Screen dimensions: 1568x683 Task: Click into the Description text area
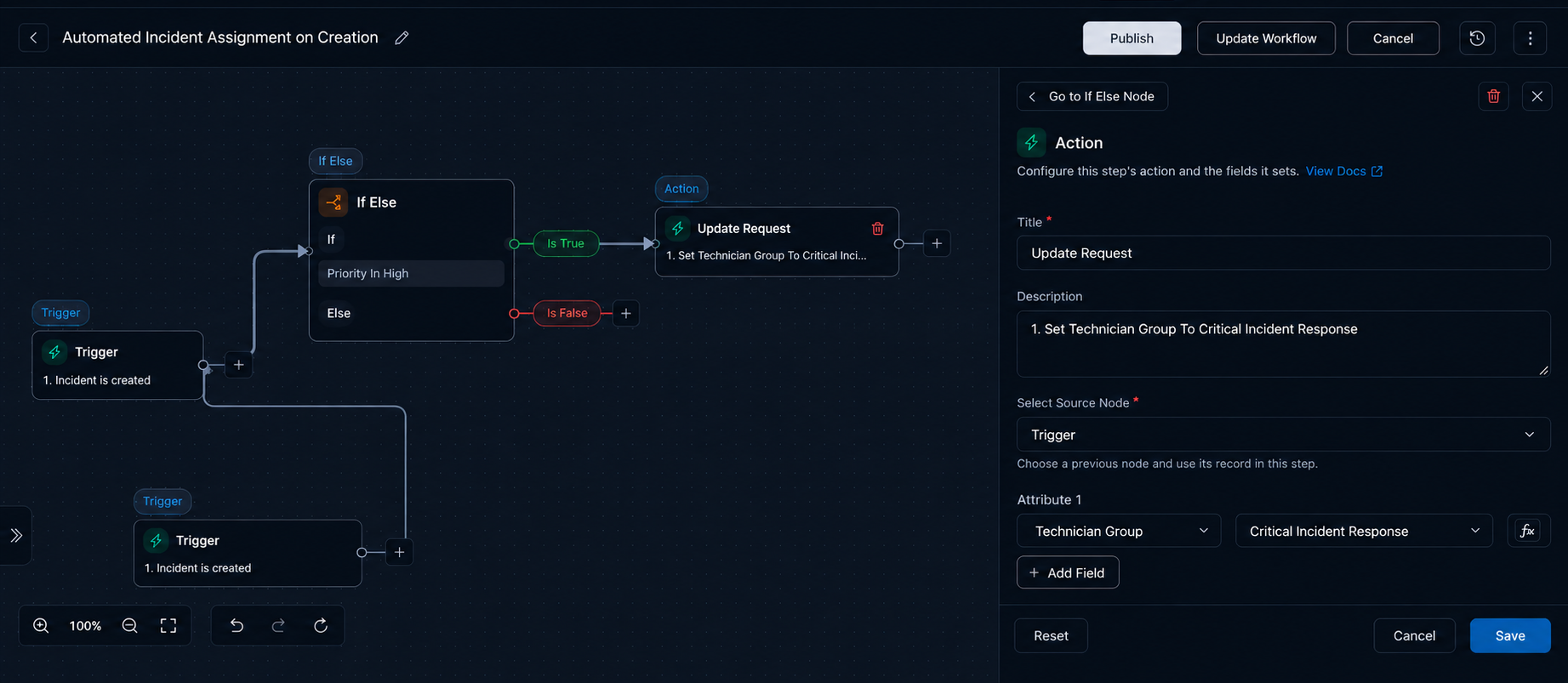pyautogui.click(x=1283, y=344)
